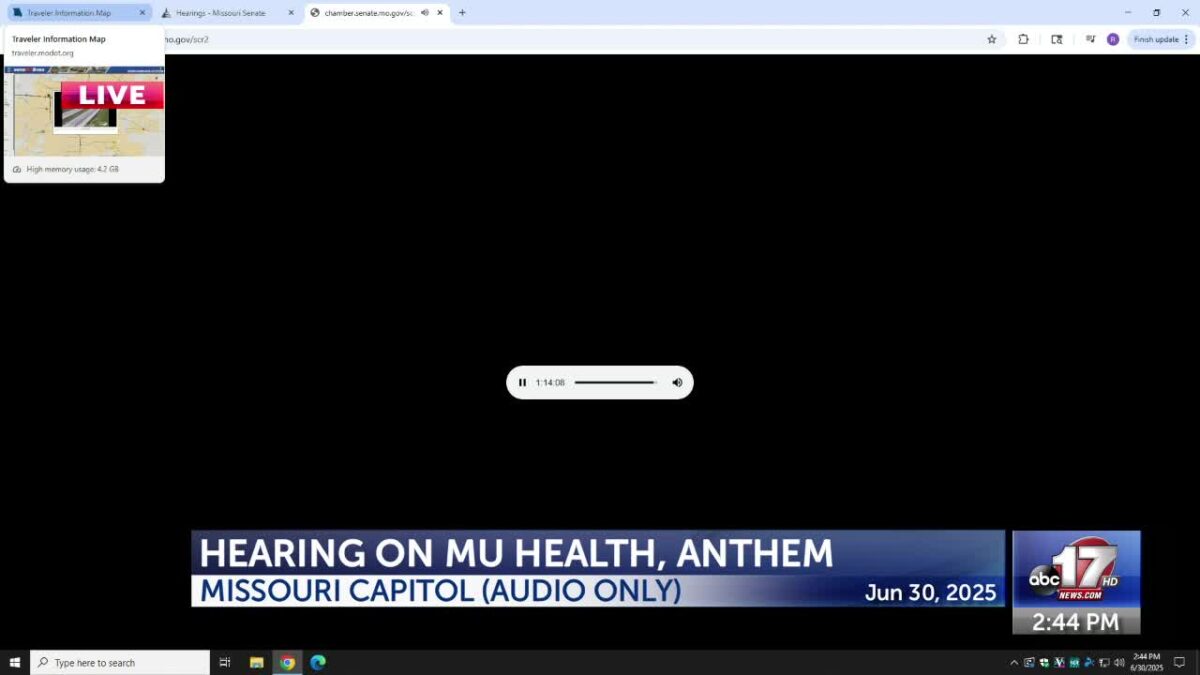The image size is (1200, 675).
Task: Click the High memory usage text
Action: (72, 169)
